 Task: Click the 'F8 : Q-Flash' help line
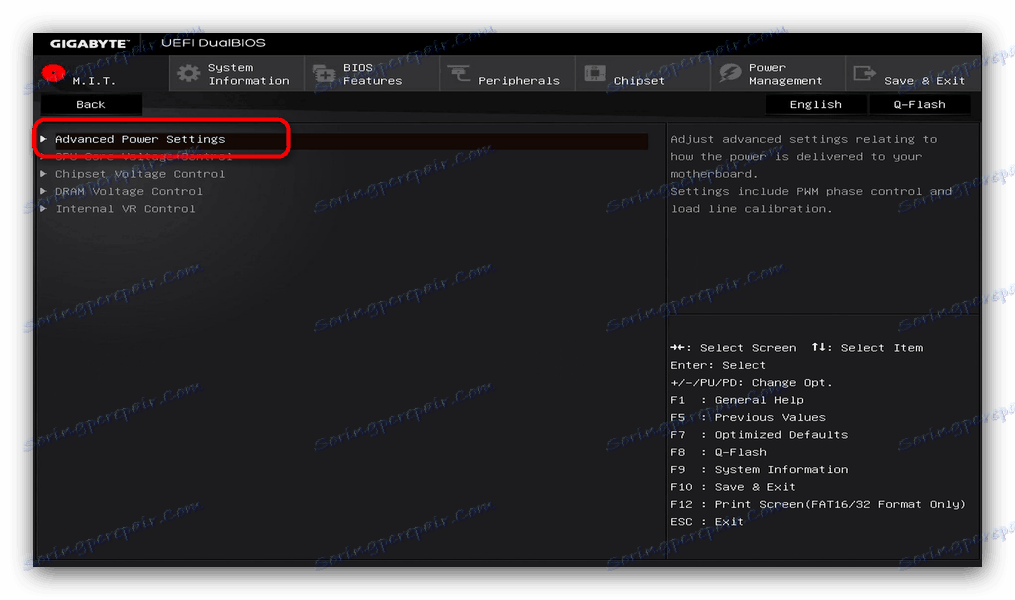click(x=719, y=452)
